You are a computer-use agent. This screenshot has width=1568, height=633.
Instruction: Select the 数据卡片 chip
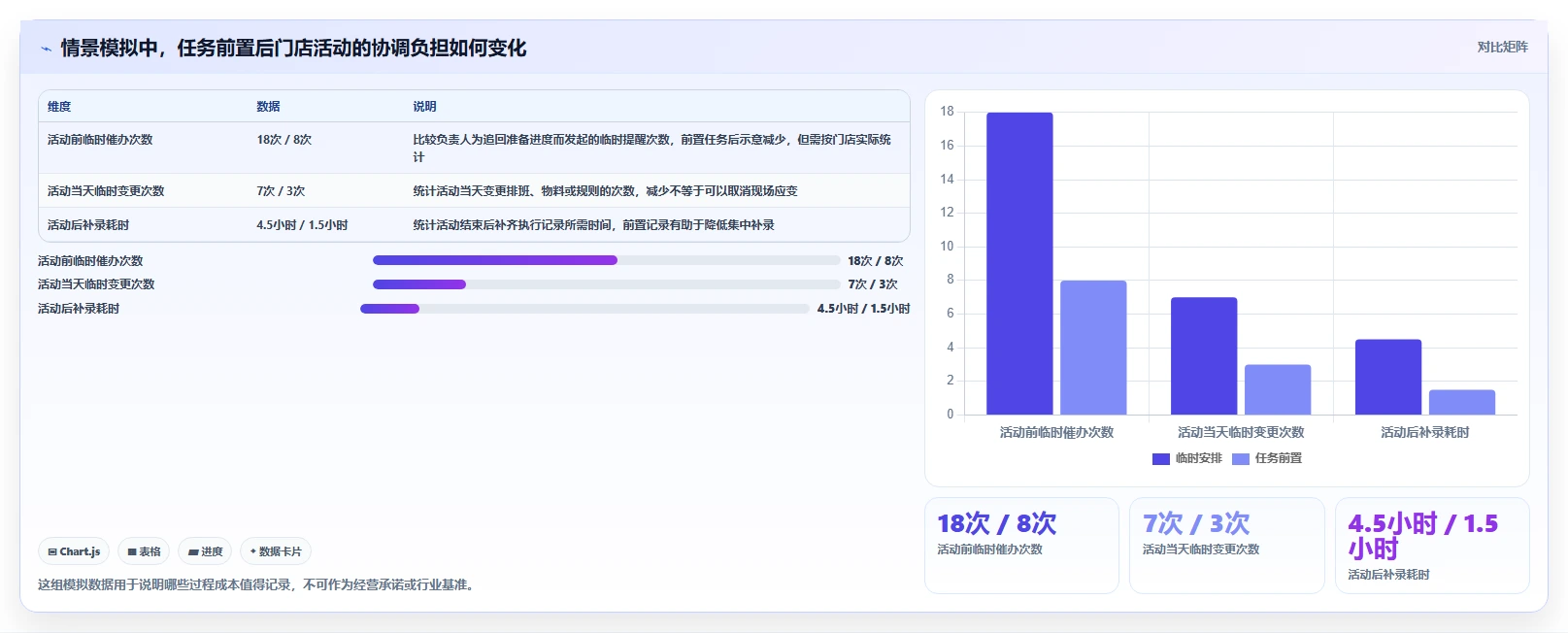(x=276, y=551)
